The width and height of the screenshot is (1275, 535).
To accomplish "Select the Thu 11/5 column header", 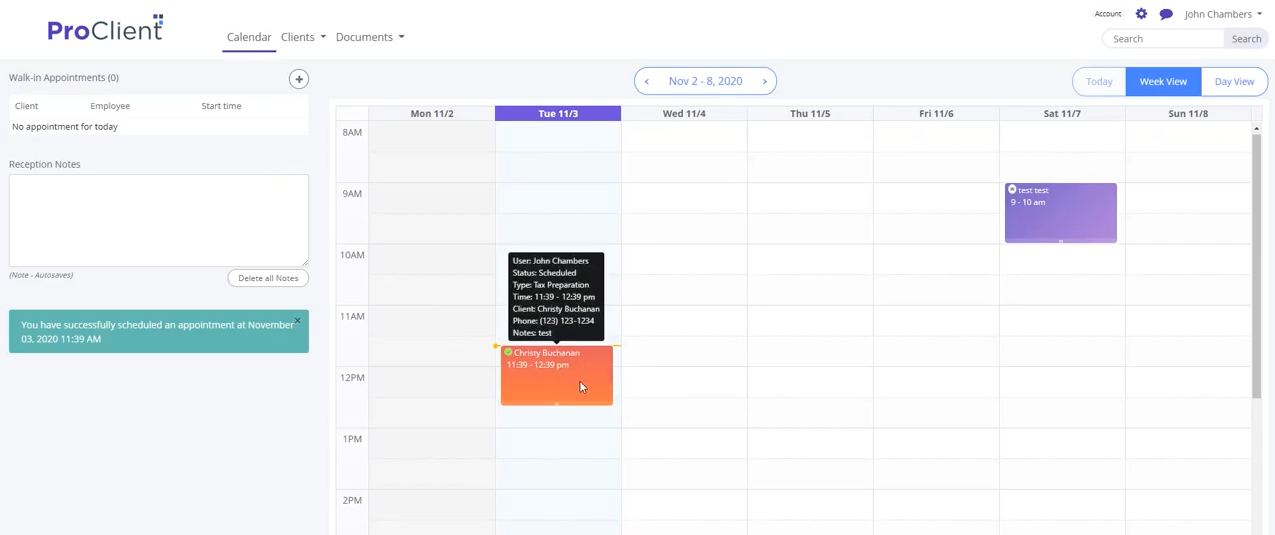I will (810, 114).
